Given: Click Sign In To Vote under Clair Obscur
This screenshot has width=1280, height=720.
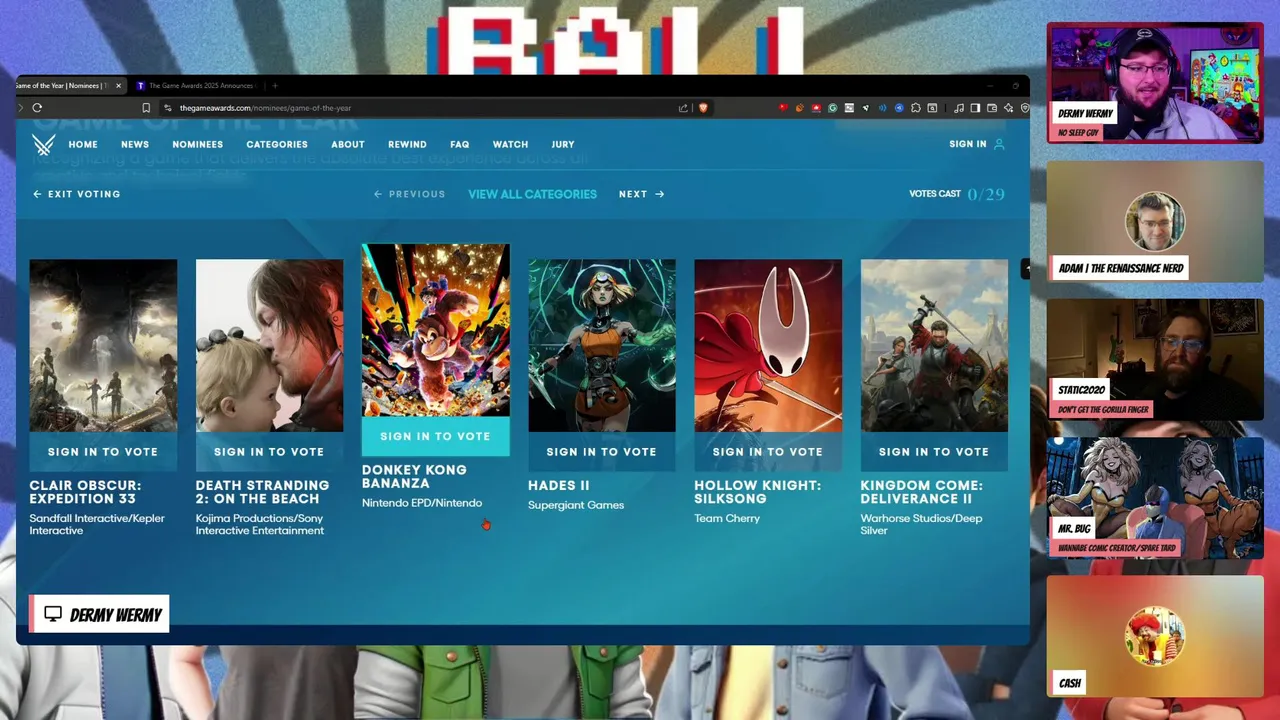Looking at the screenshot, I should [103, 452].
